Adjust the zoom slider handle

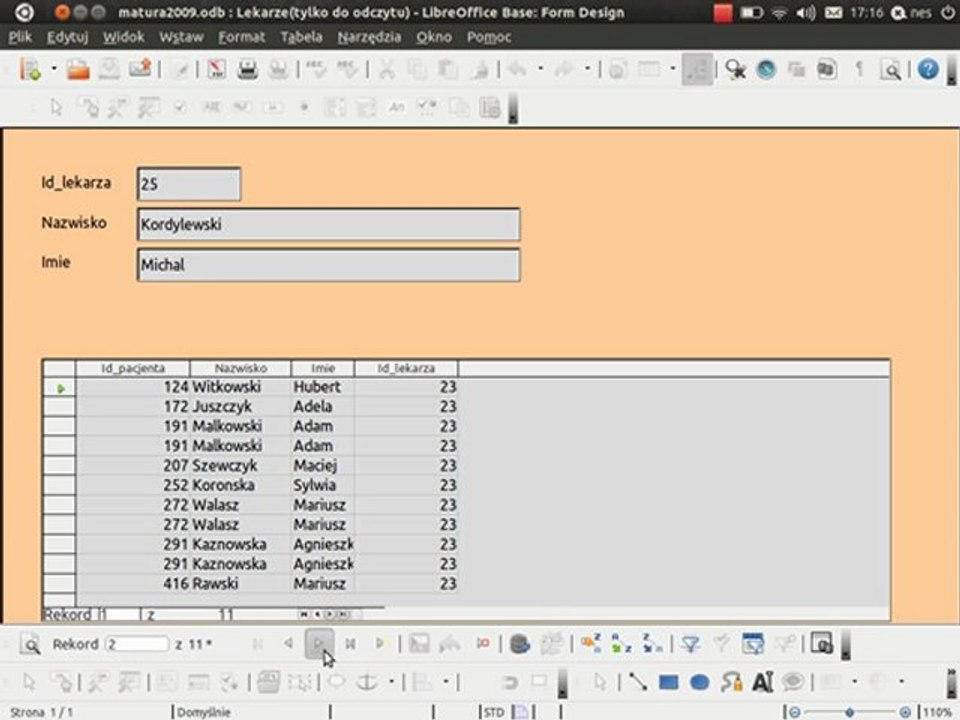pos(849,712)
